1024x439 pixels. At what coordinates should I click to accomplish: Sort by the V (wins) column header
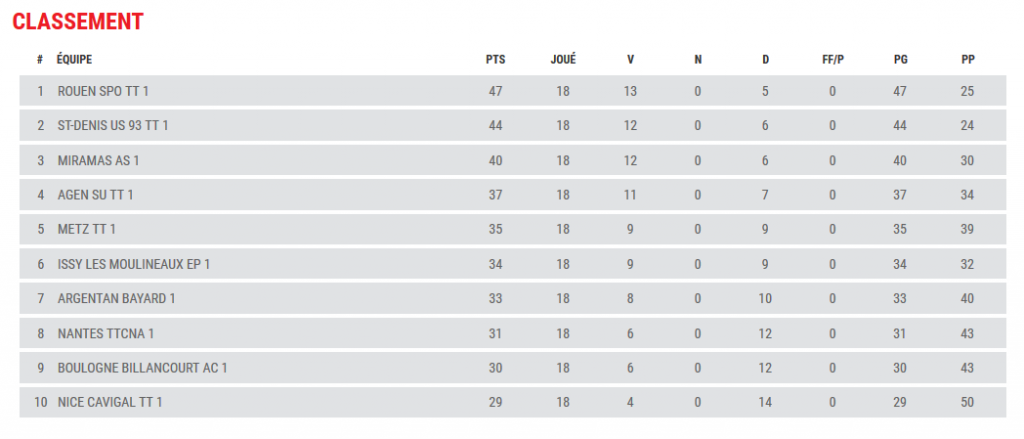630,59
